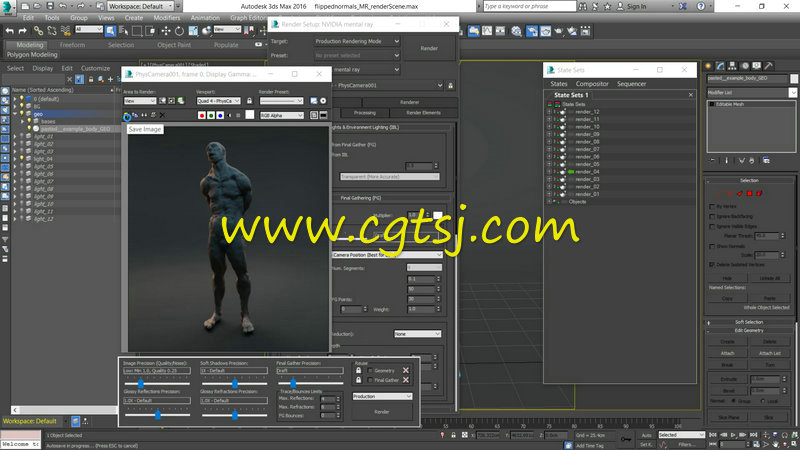Open the Modify command panel tab

point(720,66)
